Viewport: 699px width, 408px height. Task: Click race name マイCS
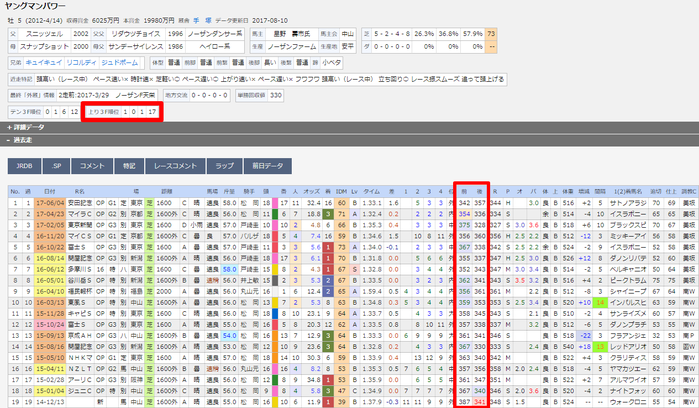[x=80, y=236]
